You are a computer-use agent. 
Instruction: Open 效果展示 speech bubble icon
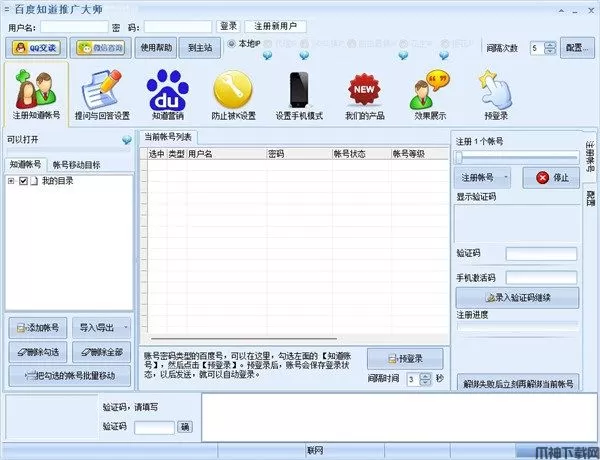(x=430, y=94)
